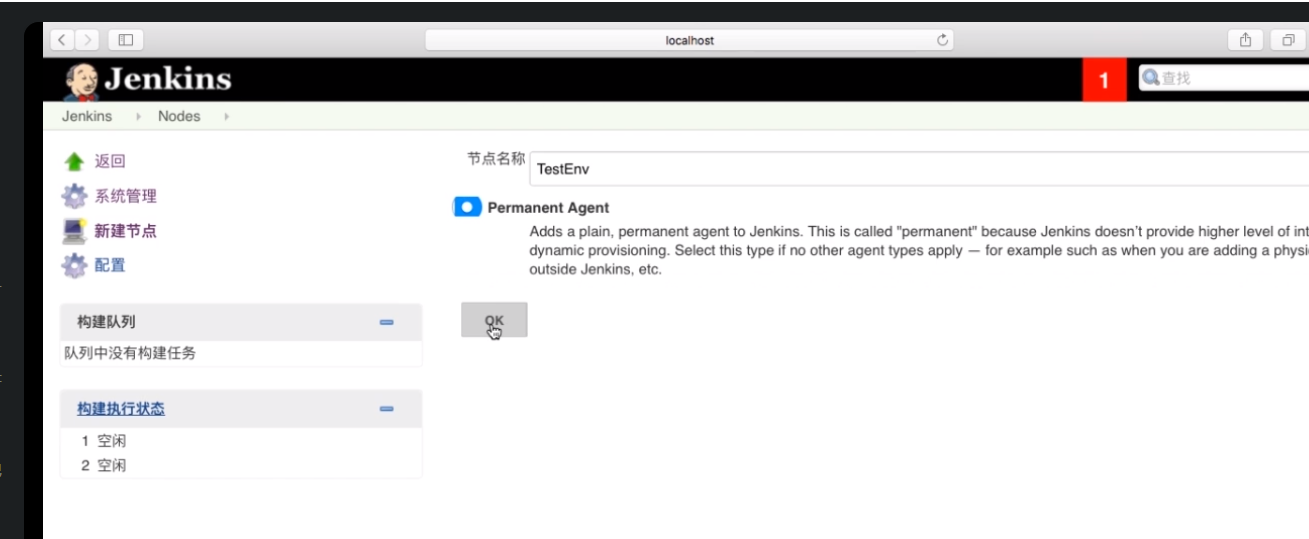Screen dimensions: 1309x539
Task: Open the 系统管理 sidebar link
Action: point(126,196)
